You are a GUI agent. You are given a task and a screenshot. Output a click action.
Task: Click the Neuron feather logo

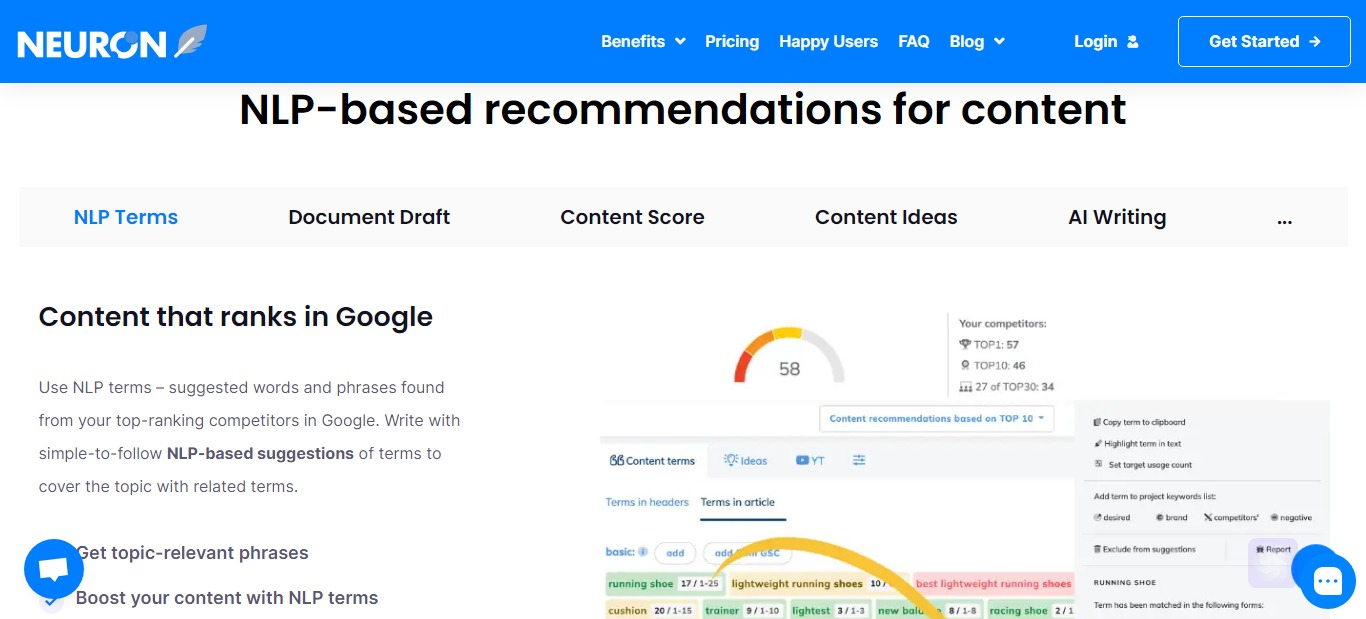pos(112,42)
